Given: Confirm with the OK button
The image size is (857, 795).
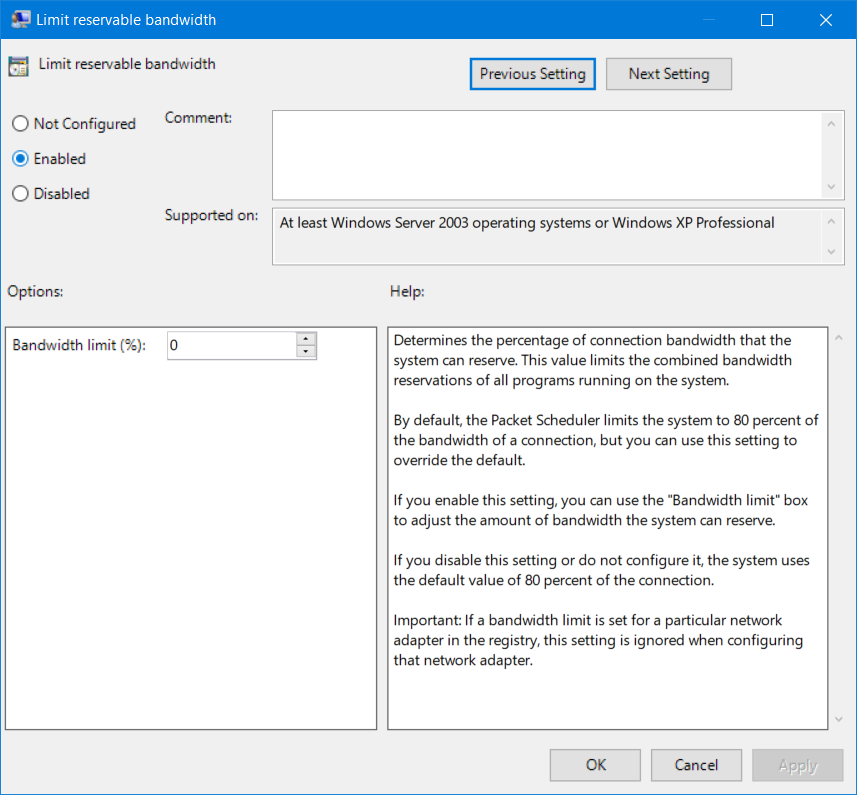Looking at the screenshot, I should point(595,765).
